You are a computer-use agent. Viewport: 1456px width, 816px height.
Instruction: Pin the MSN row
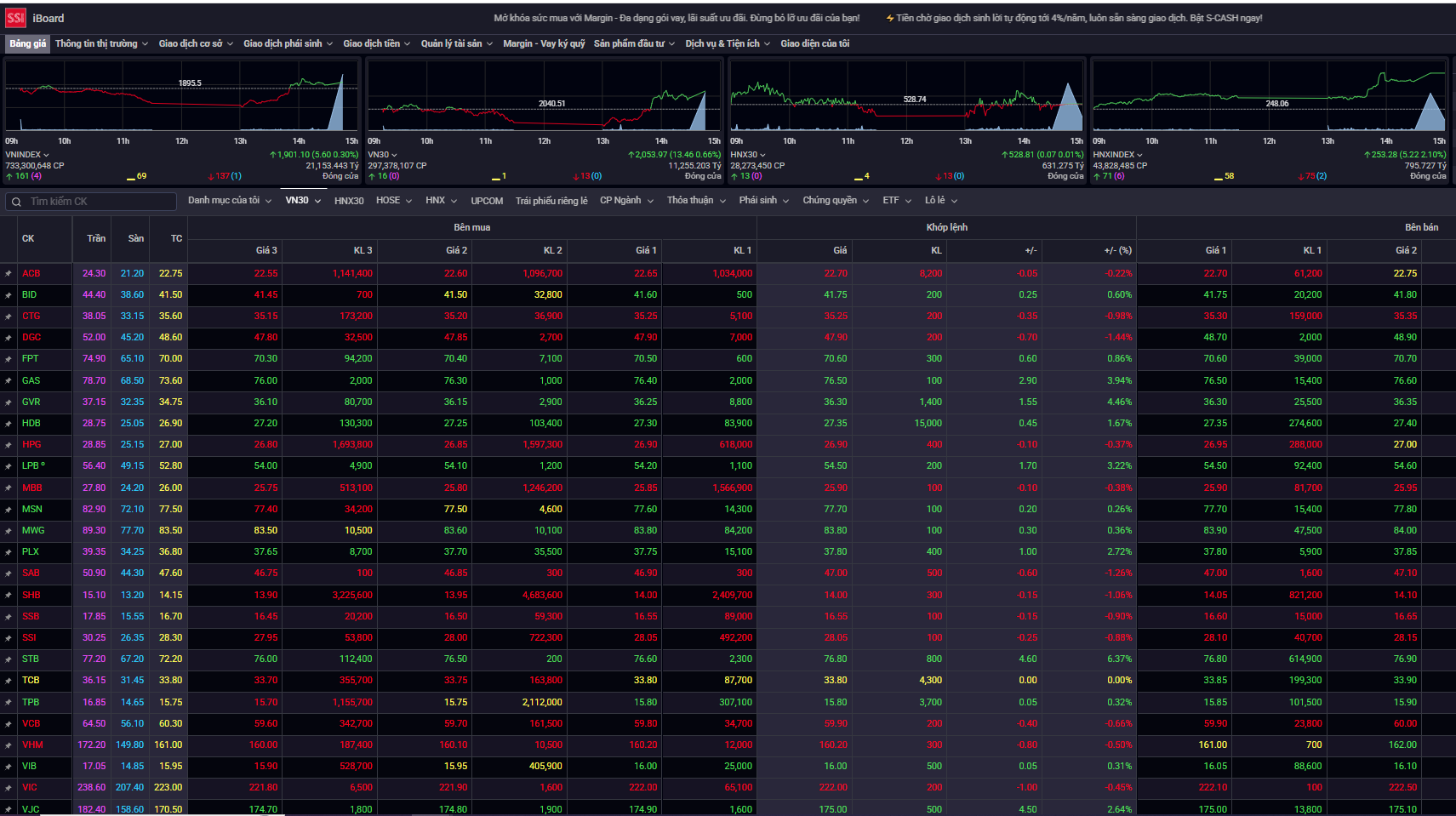(9, 510)
